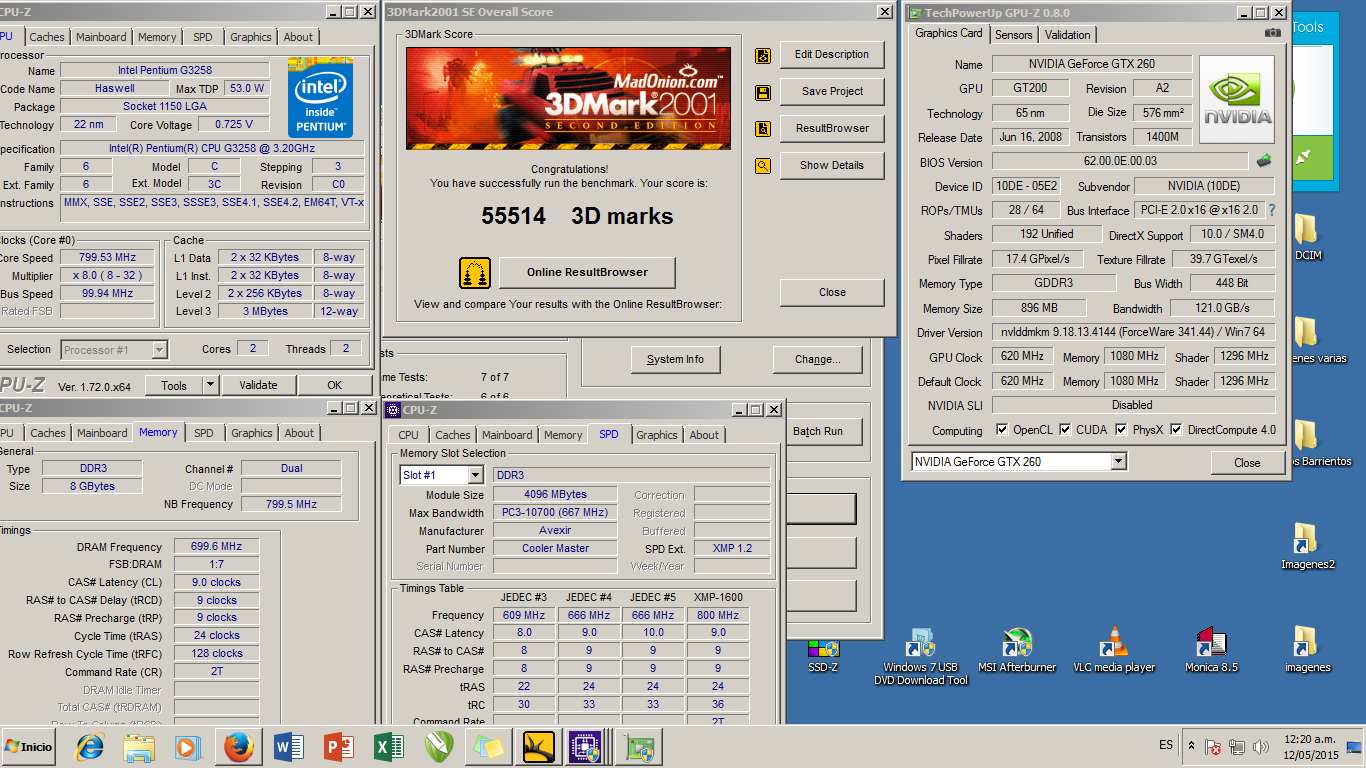The height and width of the screenshot is (768, 1366).
Task: Click the 55514 3D marks score text
Action: pyautogui.click(x=577, y=216)
